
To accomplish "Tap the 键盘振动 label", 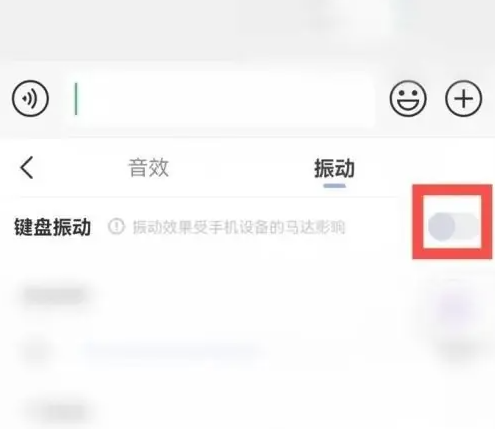I will tap(52, 227).
